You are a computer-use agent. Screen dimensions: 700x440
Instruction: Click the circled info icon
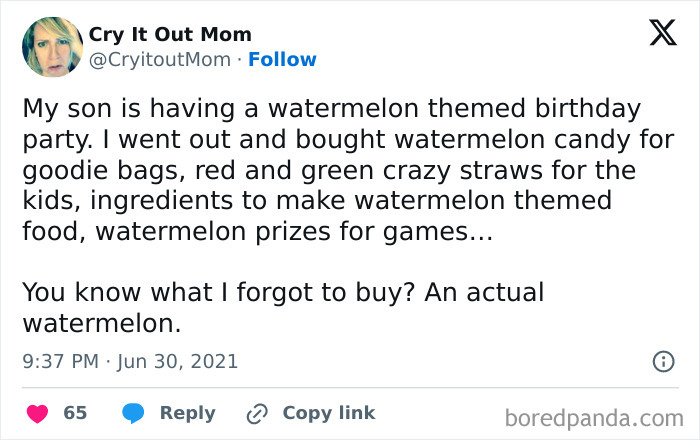coord(662,361)
